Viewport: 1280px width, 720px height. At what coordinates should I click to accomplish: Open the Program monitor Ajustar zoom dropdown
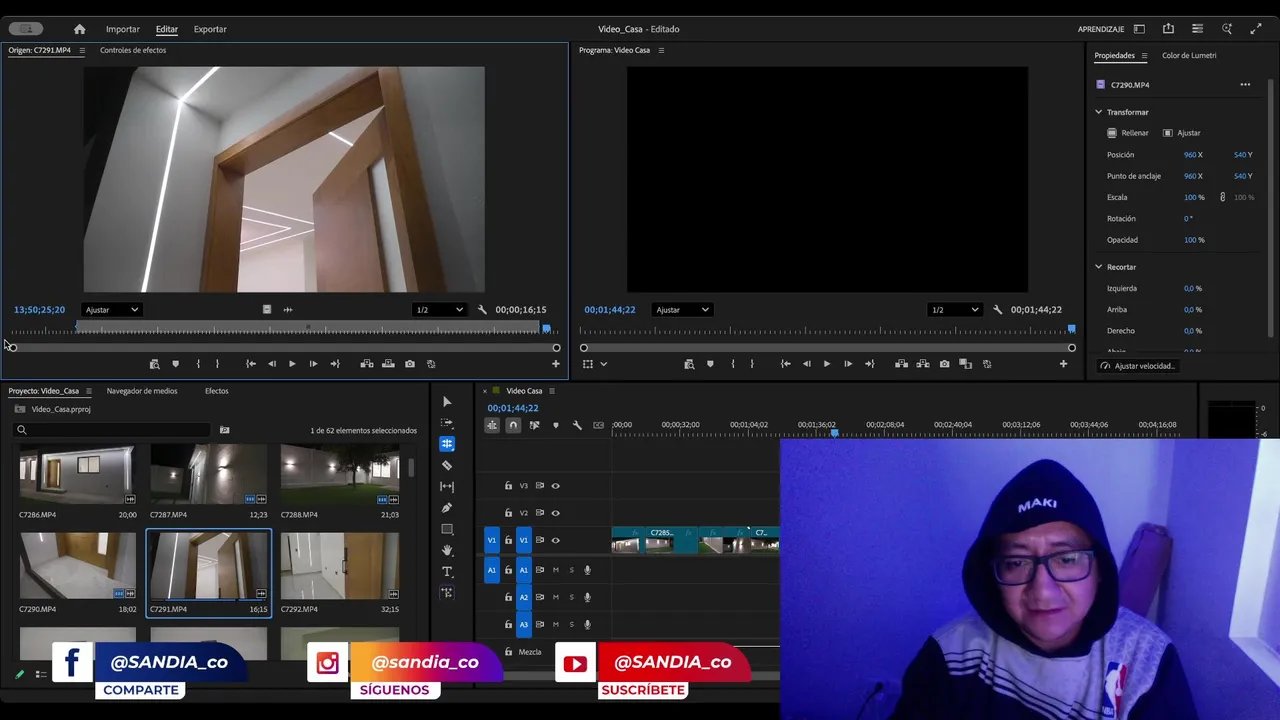(x=682, y=310)
